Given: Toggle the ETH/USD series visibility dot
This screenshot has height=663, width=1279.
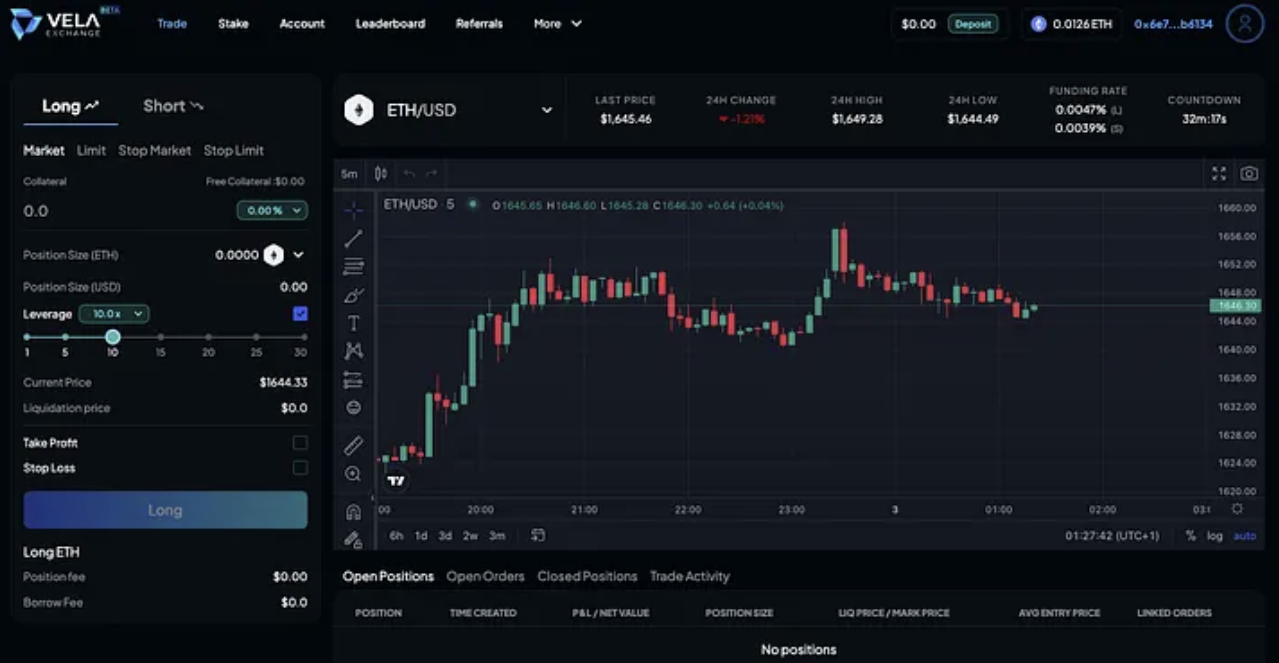Looking at the screenshot, I should point(472,204).
